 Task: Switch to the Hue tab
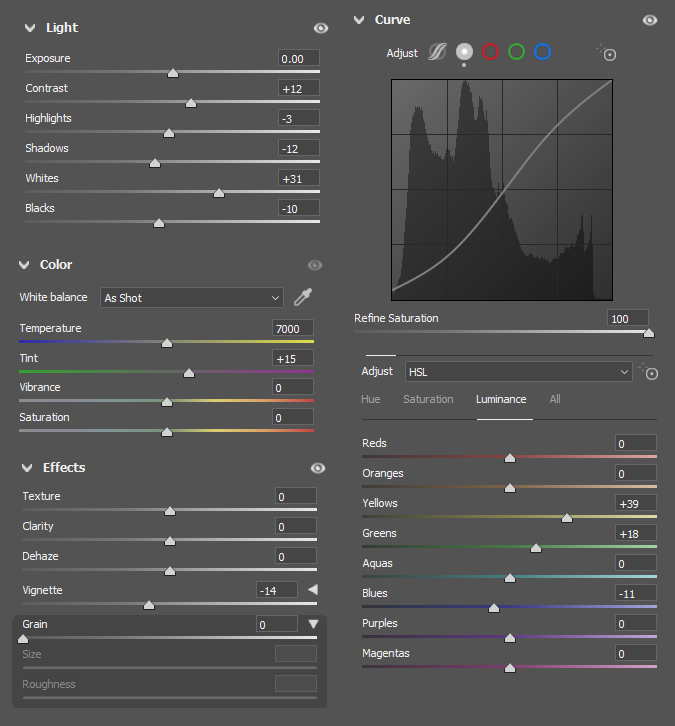click(x=370, y=399)
